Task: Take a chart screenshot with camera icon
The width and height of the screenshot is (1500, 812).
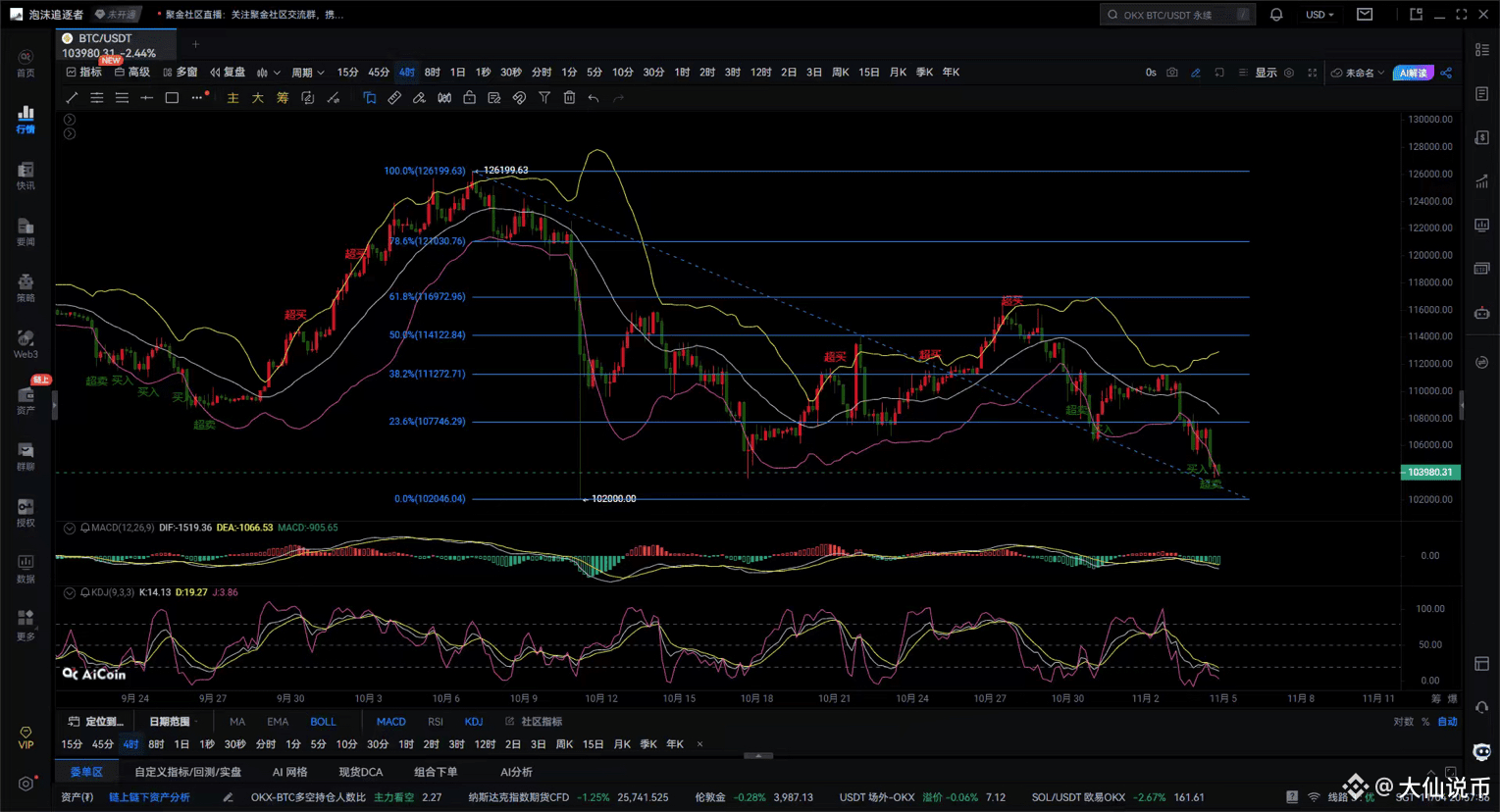Action: [1172, 73]
